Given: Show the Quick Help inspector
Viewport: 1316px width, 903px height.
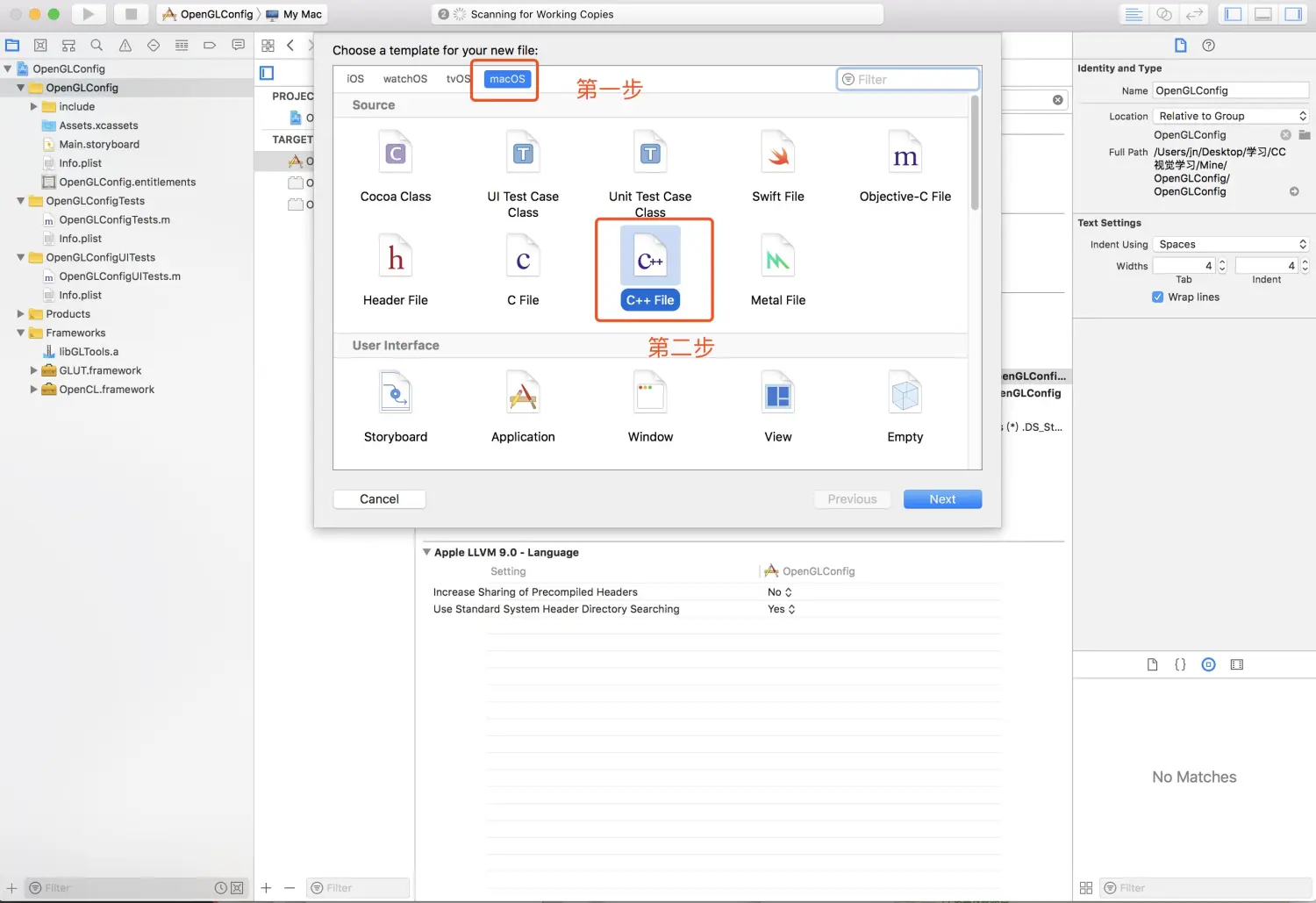Looking at the screenshot, I should coord(1208,46).
